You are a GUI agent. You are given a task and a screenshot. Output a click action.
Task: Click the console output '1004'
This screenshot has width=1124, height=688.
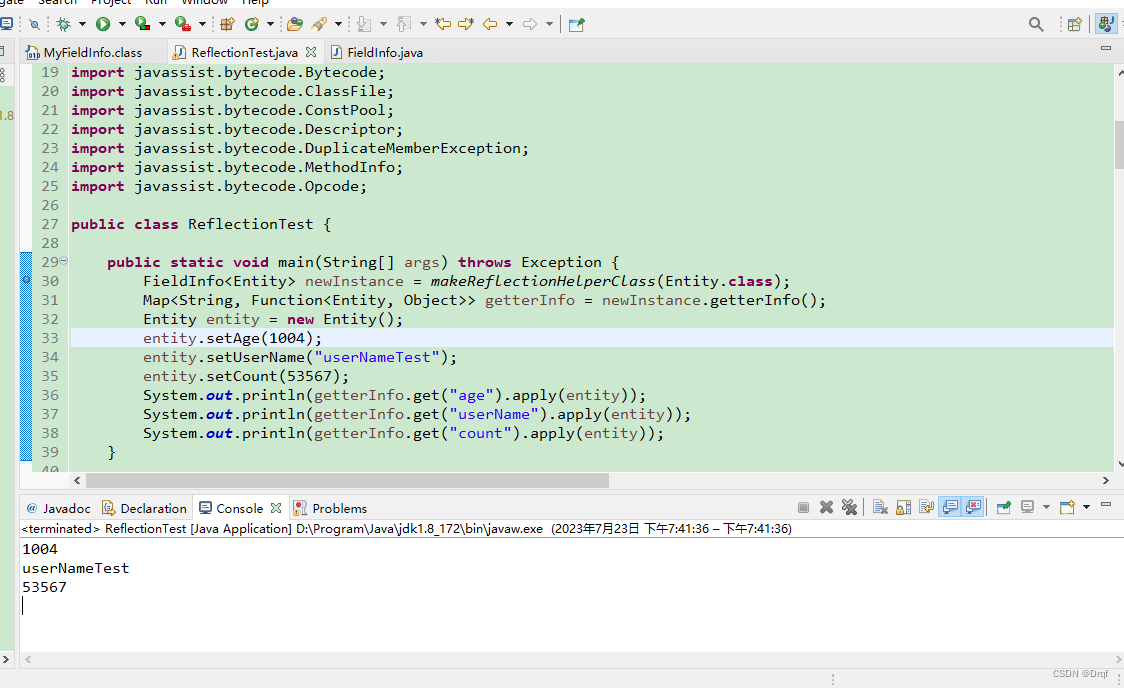tap(39, 549)
